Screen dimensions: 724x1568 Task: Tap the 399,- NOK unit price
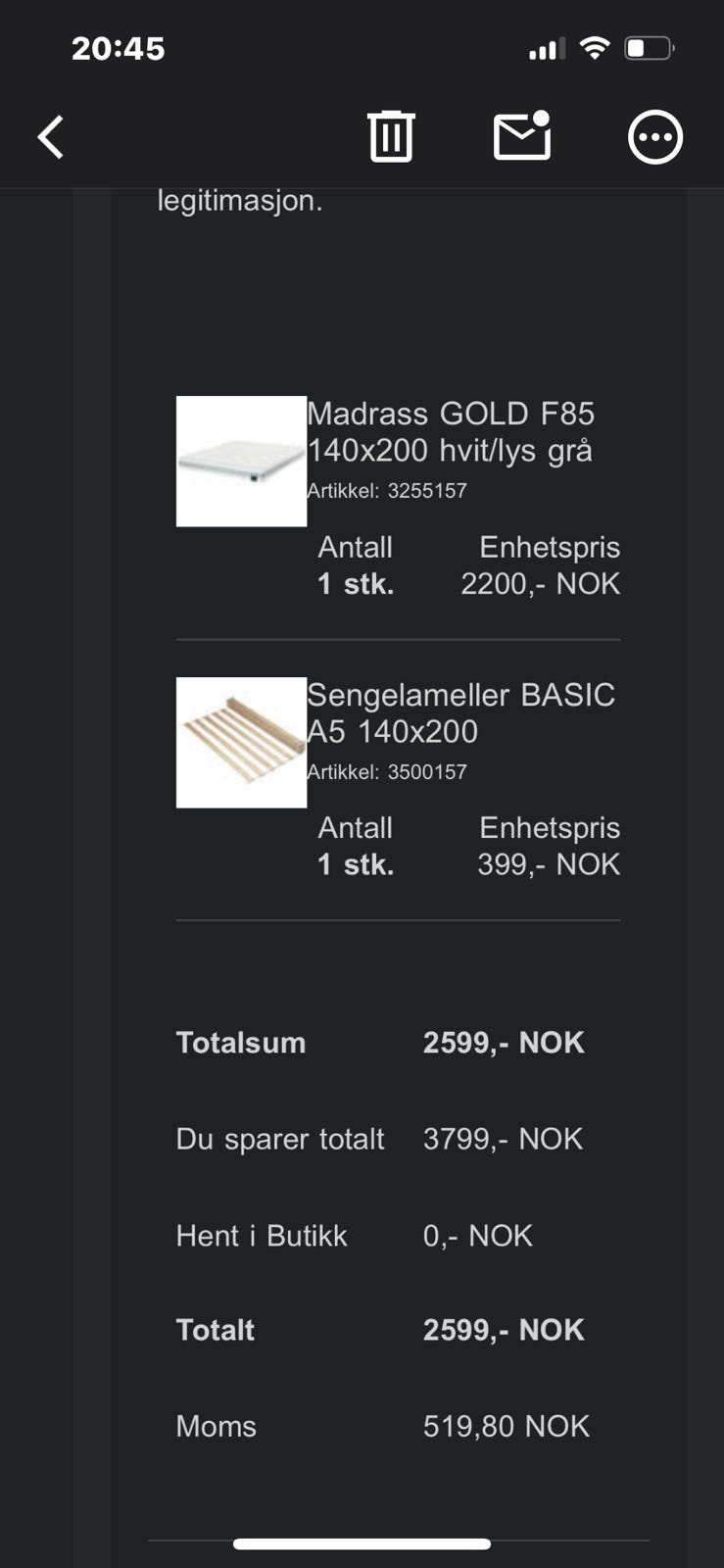(549, 864)
